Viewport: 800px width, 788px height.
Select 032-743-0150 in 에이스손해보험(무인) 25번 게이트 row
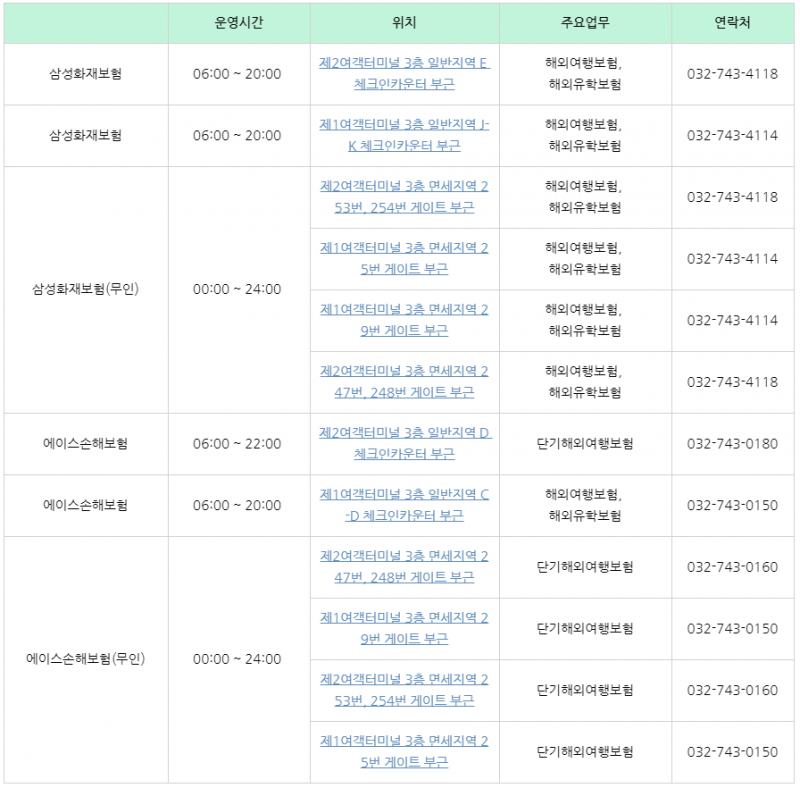click(x=732, y=752)
